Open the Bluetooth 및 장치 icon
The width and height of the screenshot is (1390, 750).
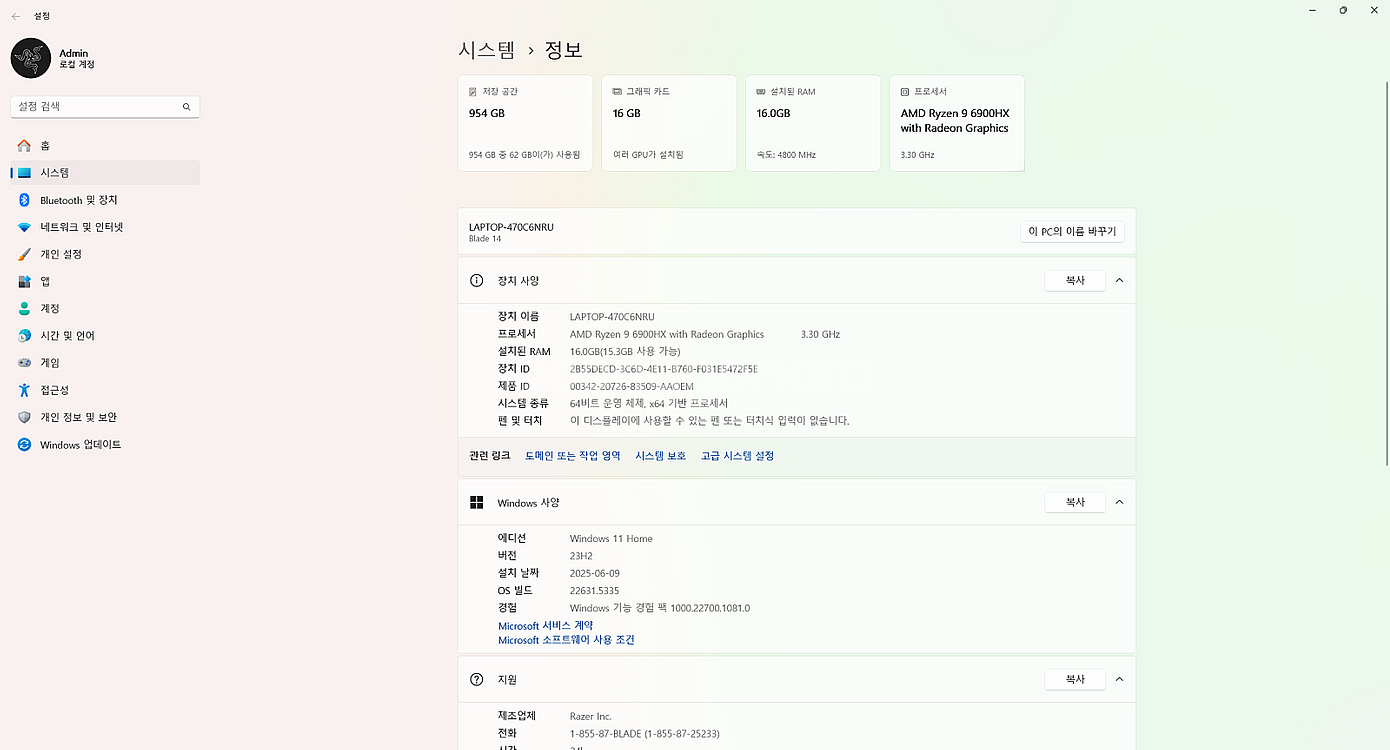click(24, 200)
